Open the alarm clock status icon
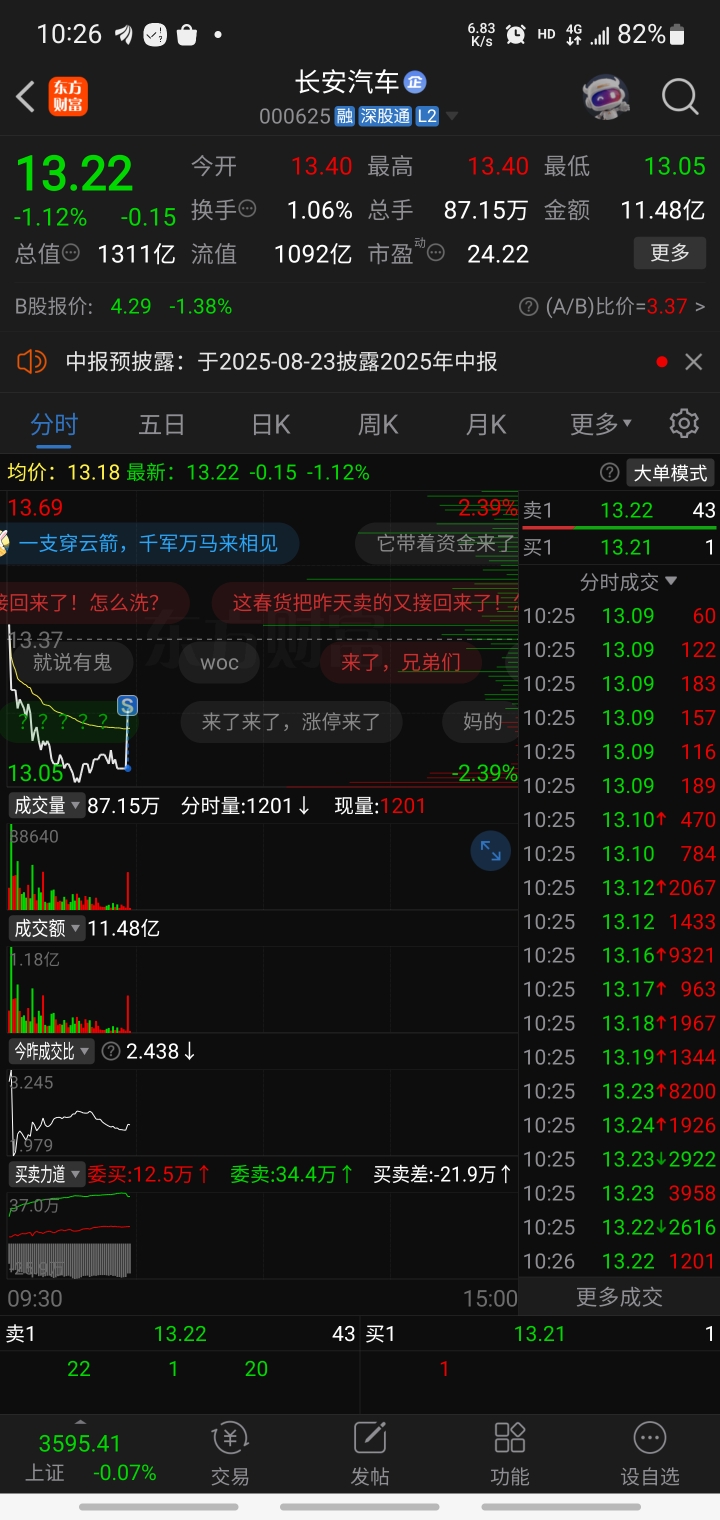 pos(515,34)
